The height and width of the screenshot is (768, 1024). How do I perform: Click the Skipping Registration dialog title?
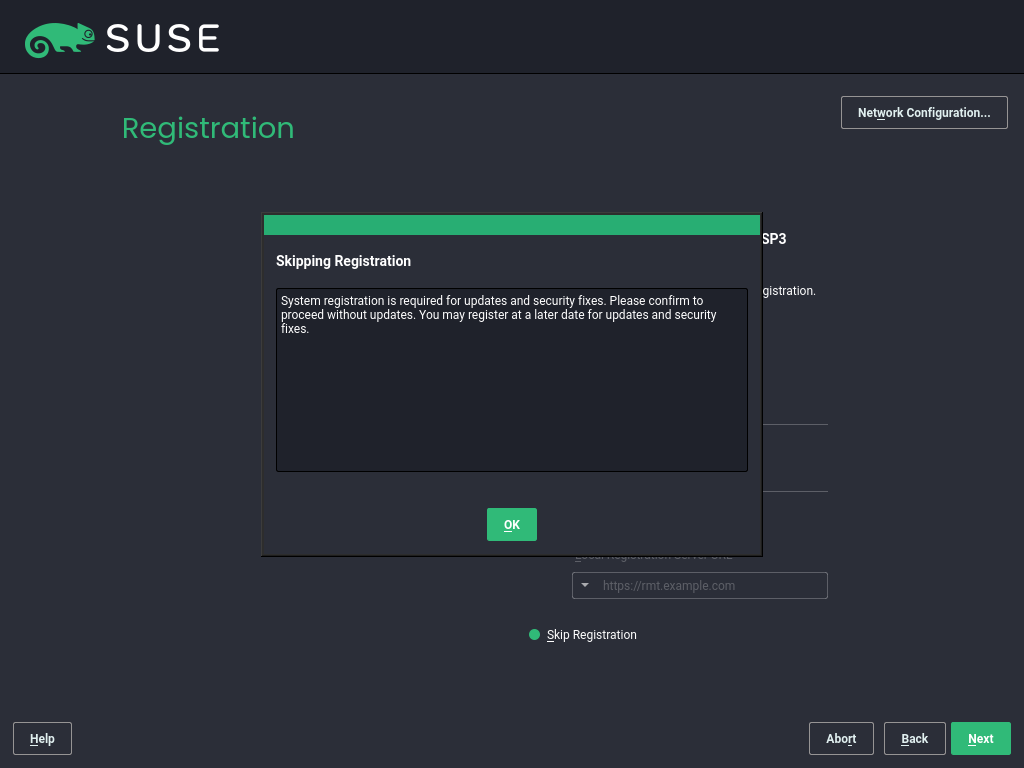(343, 261)
